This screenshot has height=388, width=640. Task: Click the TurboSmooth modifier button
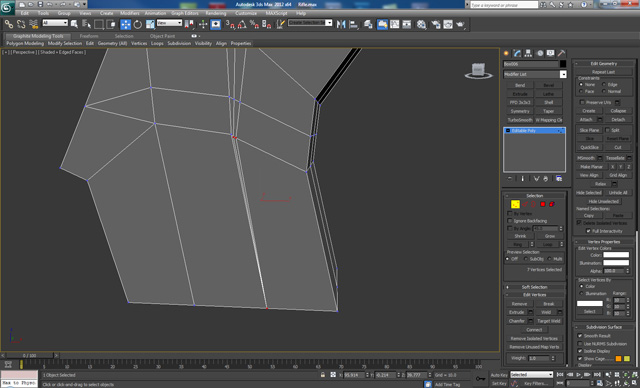520,120
